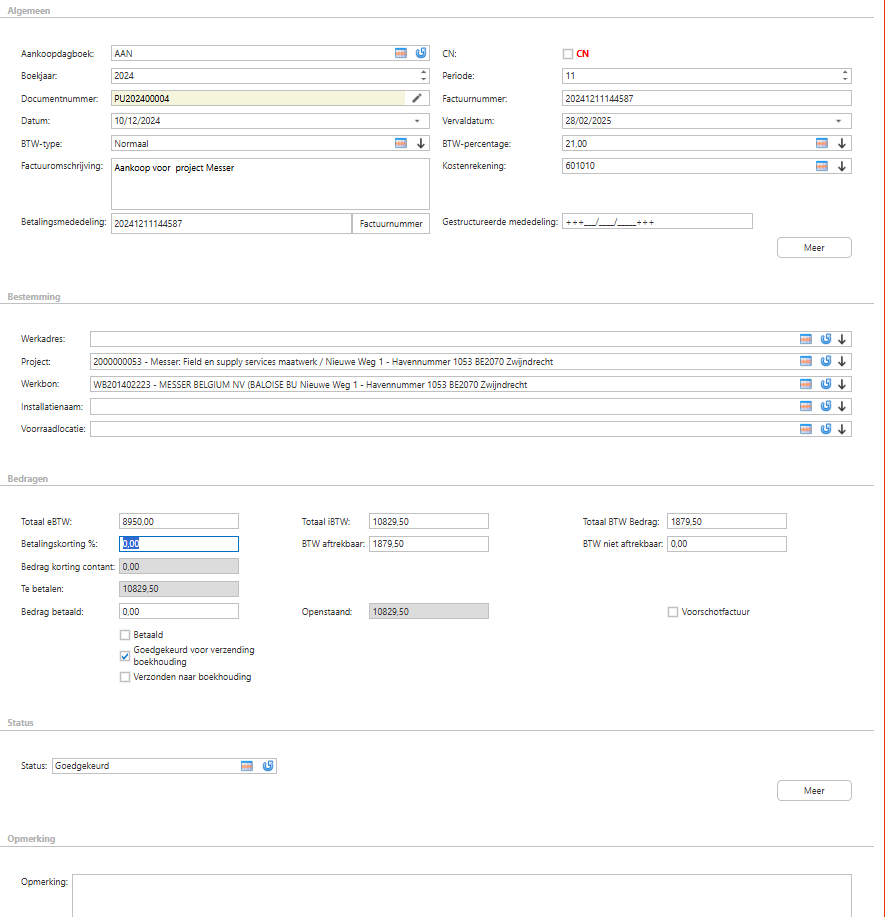Click down arrow icon of Installatienaam
This screenshot has width=886, height=917.
coord(842,406)
